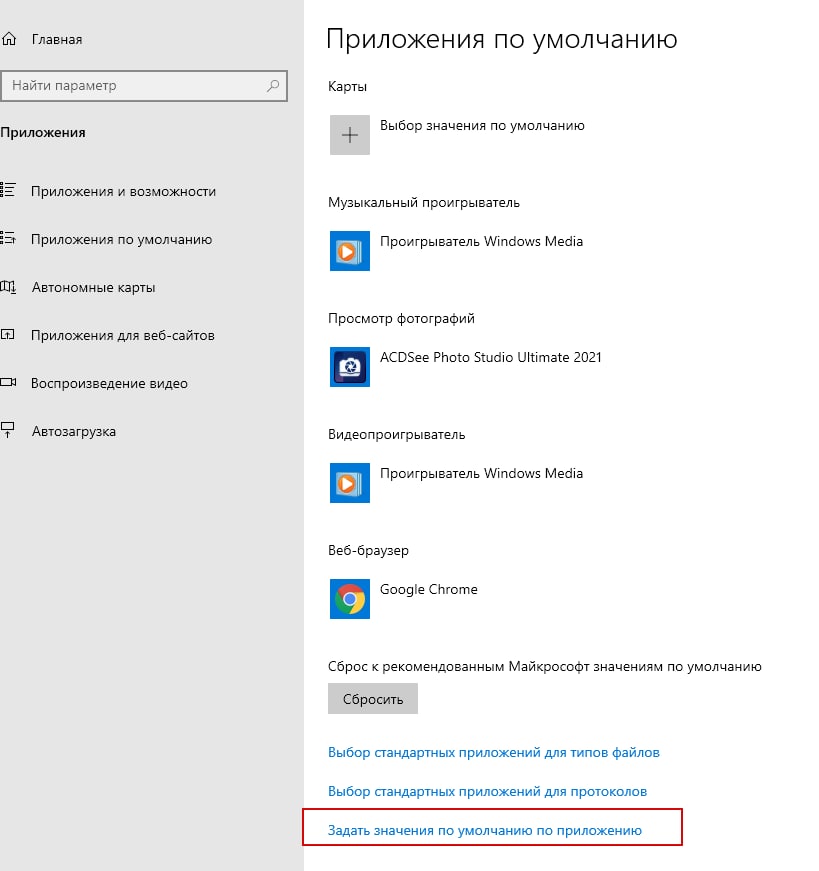Change music player Проигрыватель Windows Media label
This screenshot has height=871, width=819.
[482, 242]
